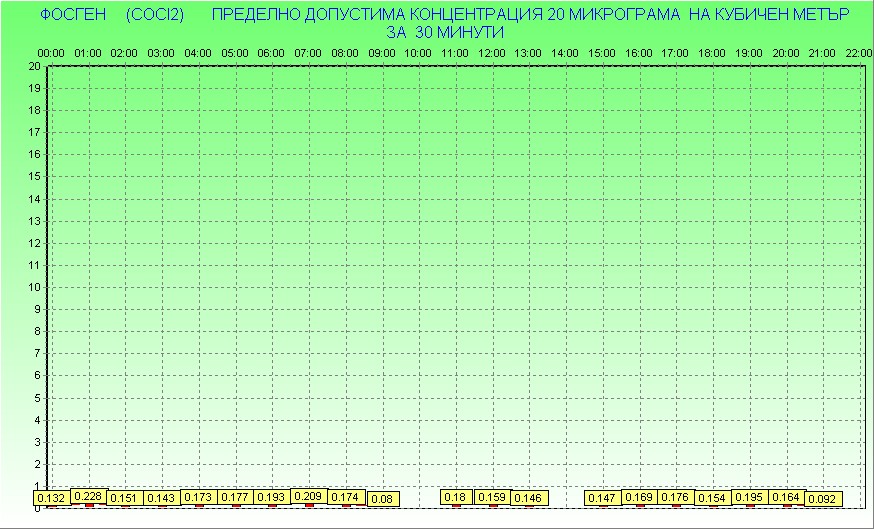Click the 17:00 time axis label

pyautogui.click(x=675, y=54)
